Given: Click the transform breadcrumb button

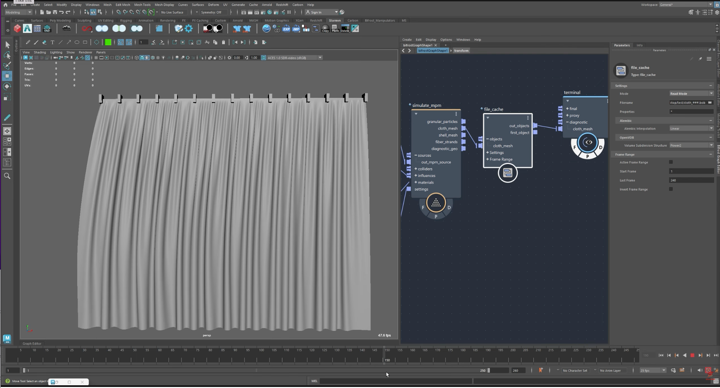Looking at the screenshot, I should click(x=461, y=51).
